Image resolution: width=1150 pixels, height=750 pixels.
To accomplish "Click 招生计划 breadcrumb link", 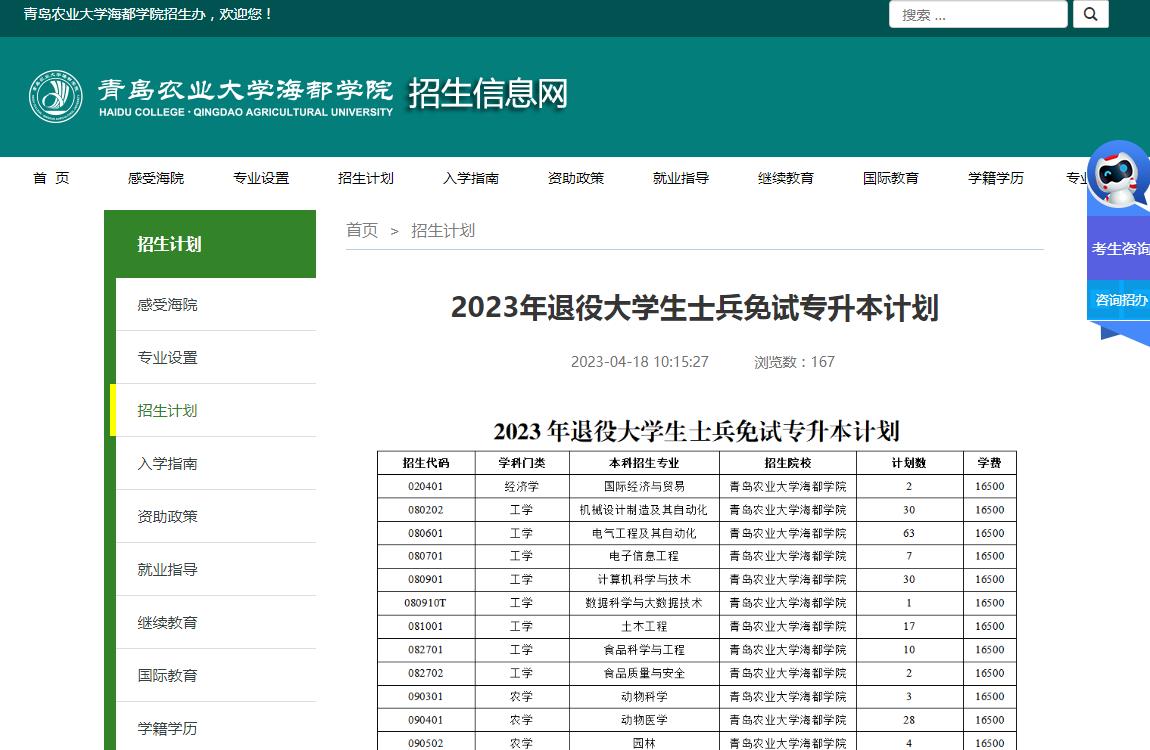I will tap(443, 230).
